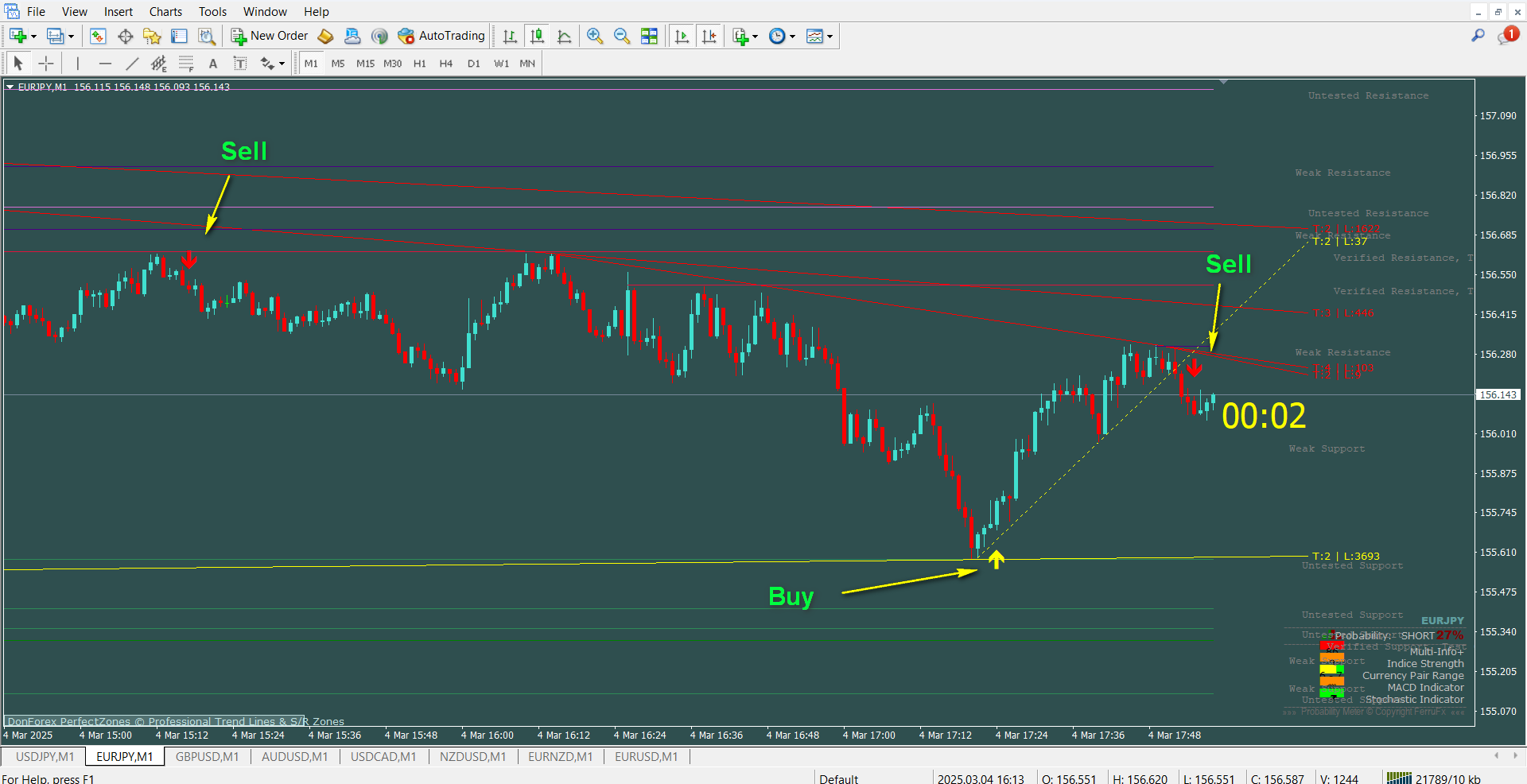This screenshot has width=1527, height=784.
Task: Zoom in on the chart
Action: pos(594,36)
